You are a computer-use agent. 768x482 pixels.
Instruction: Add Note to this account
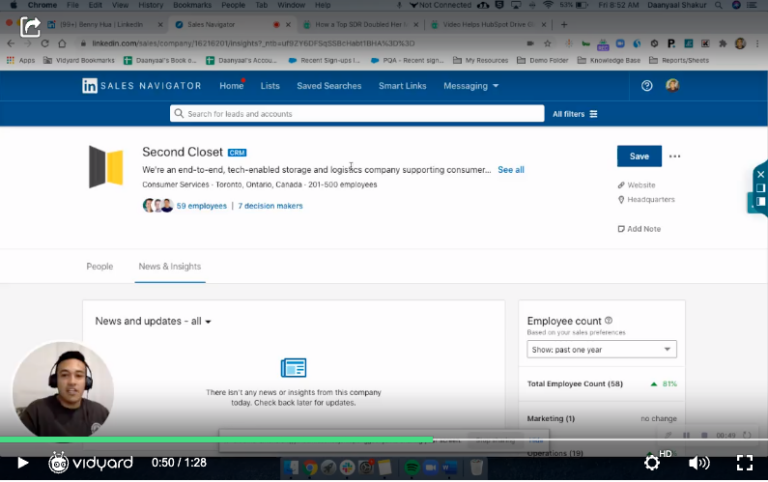tap(639, 229)
